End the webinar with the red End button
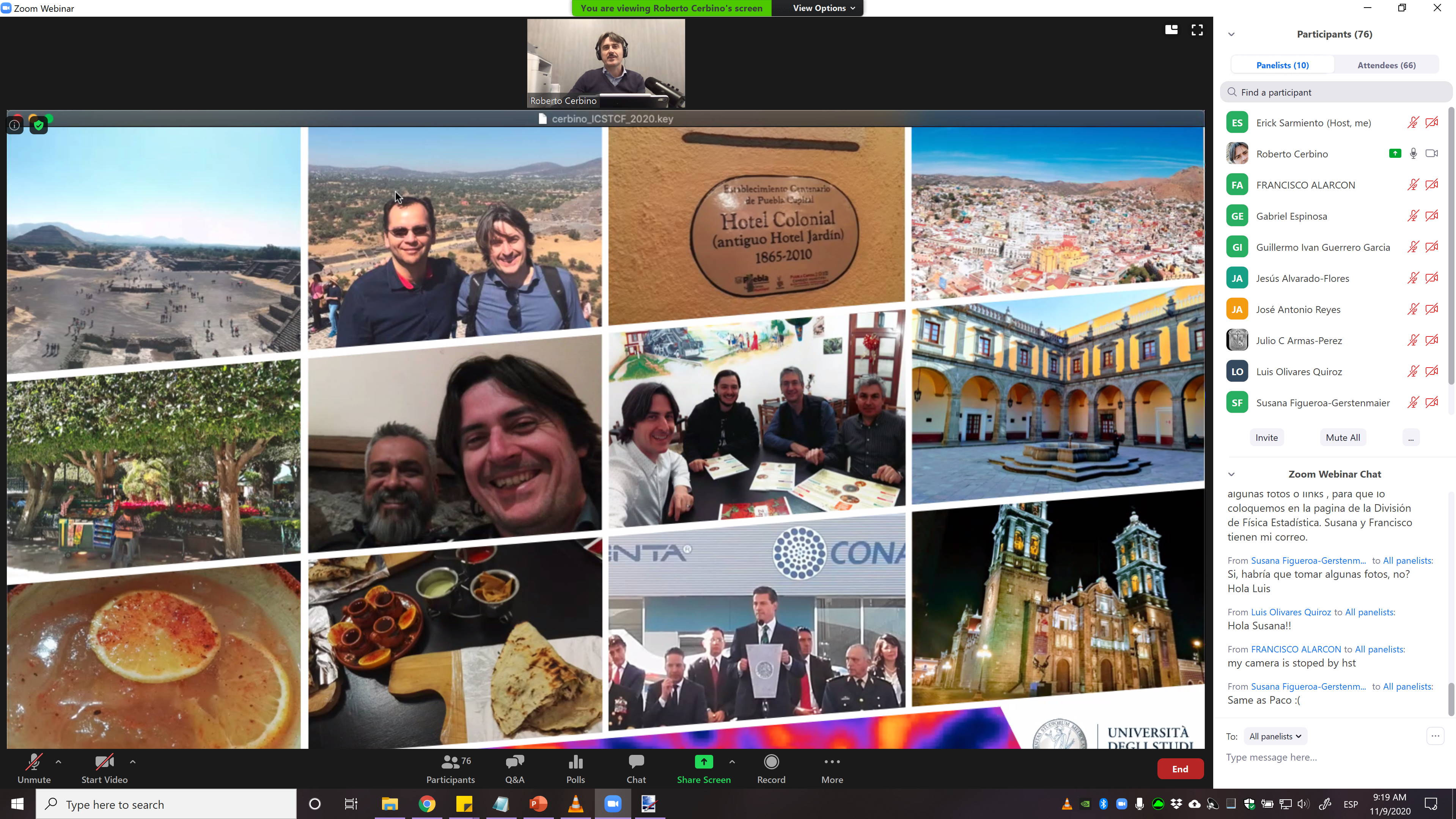The image size is (1456, 819). (1180, 769)
